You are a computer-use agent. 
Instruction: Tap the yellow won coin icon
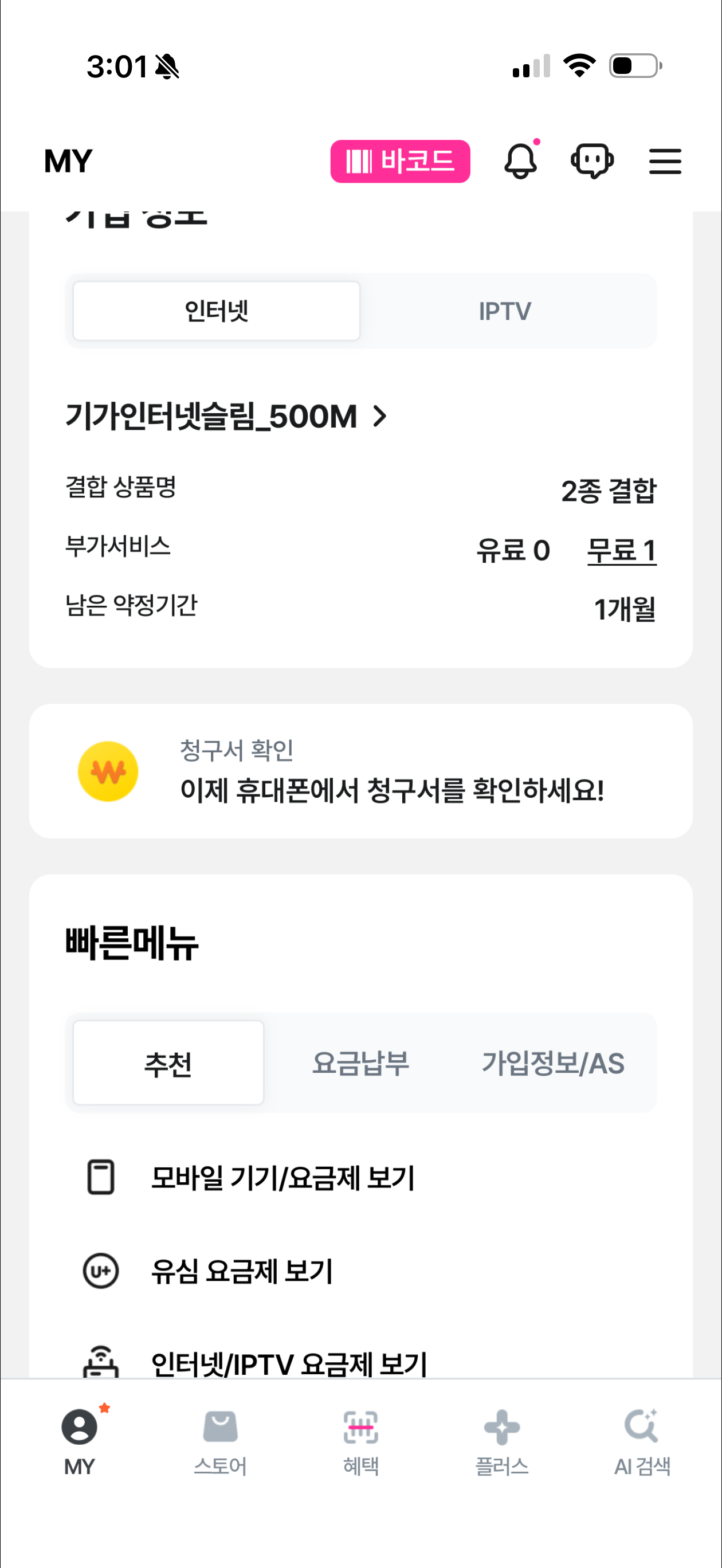(x=108, y=771)
